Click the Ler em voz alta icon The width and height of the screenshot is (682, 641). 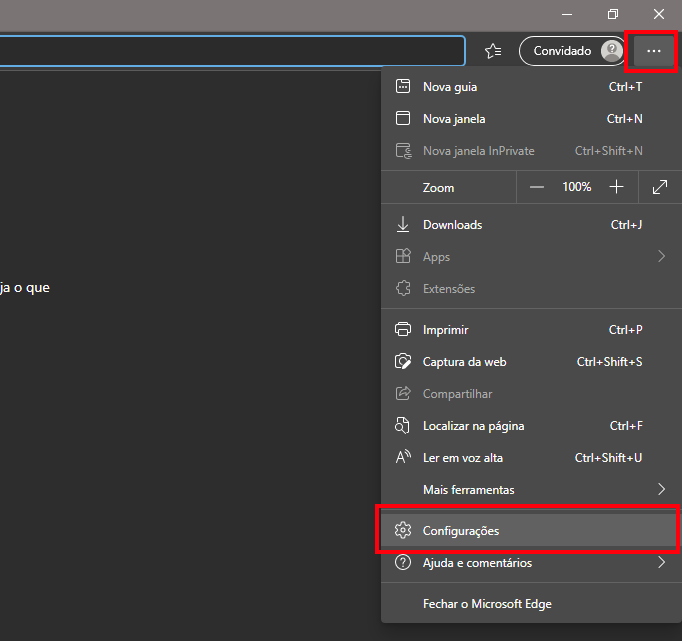pyautogui.click(x=404, y=458)
